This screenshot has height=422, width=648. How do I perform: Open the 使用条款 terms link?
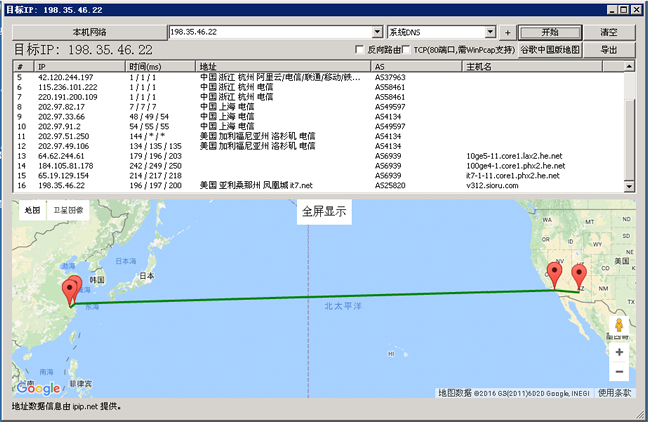click(x=614, y=393)
